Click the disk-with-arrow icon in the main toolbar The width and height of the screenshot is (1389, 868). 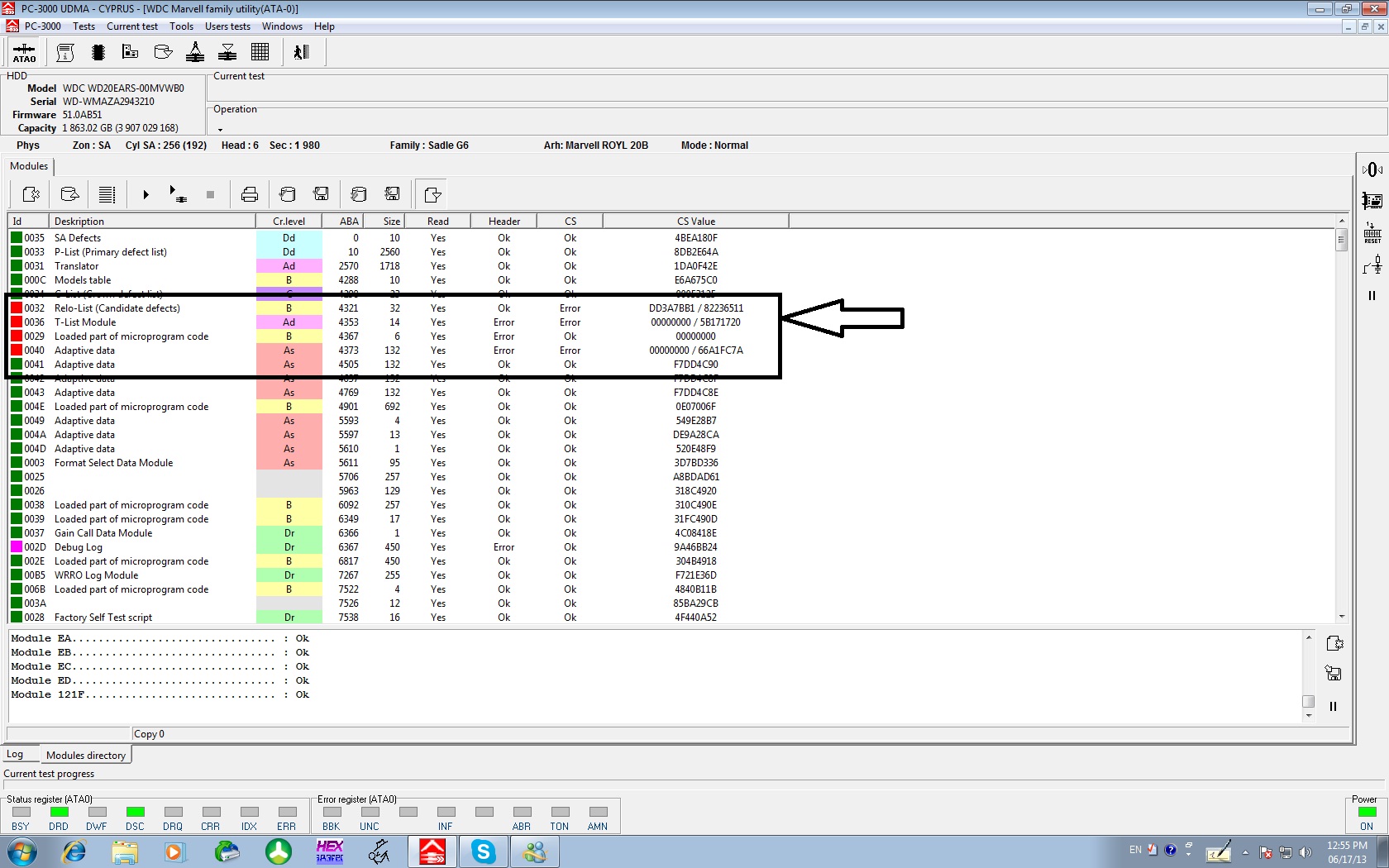(163, 53)
